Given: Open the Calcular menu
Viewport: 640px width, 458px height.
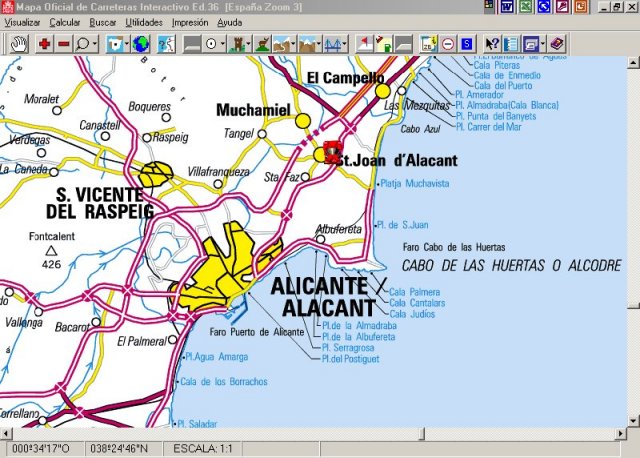Looking at the screenshot, I should click(65, 21).
